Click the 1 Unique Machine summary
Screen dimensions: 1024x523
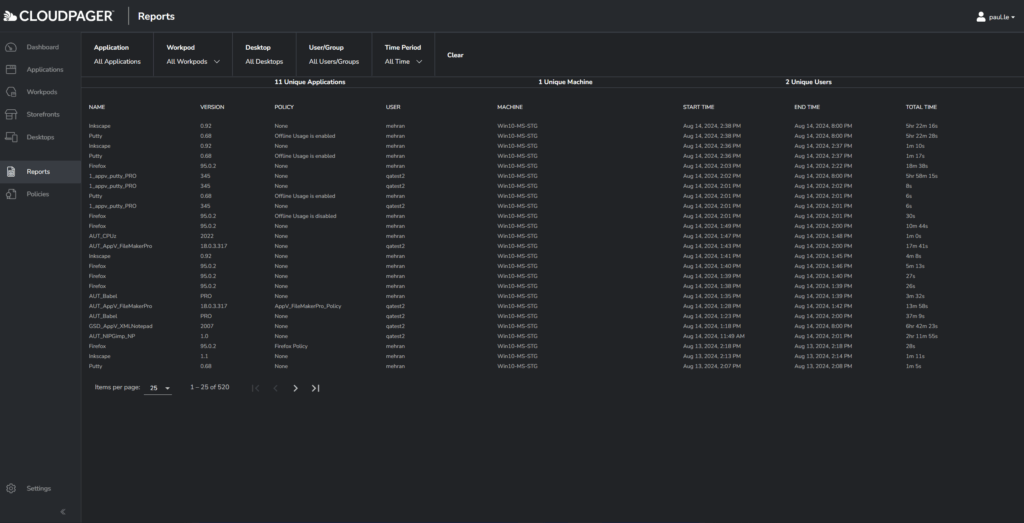566,82
